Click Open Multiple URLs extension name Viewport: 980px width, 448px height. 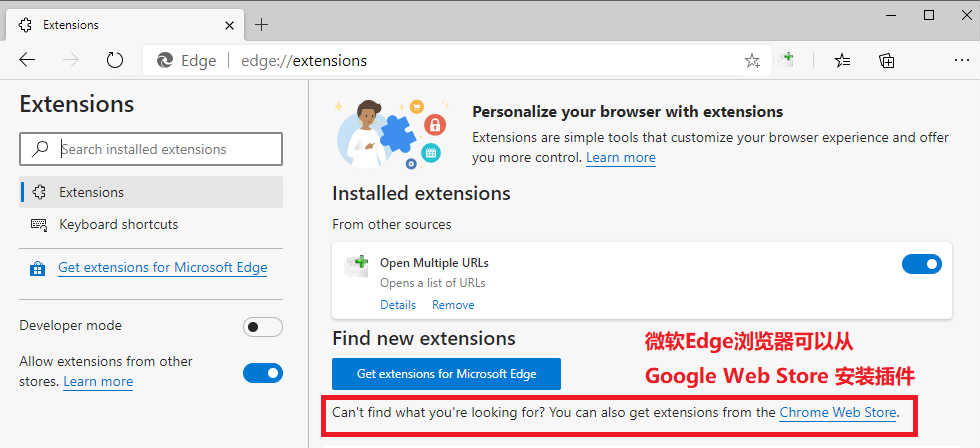click(434, 263)
